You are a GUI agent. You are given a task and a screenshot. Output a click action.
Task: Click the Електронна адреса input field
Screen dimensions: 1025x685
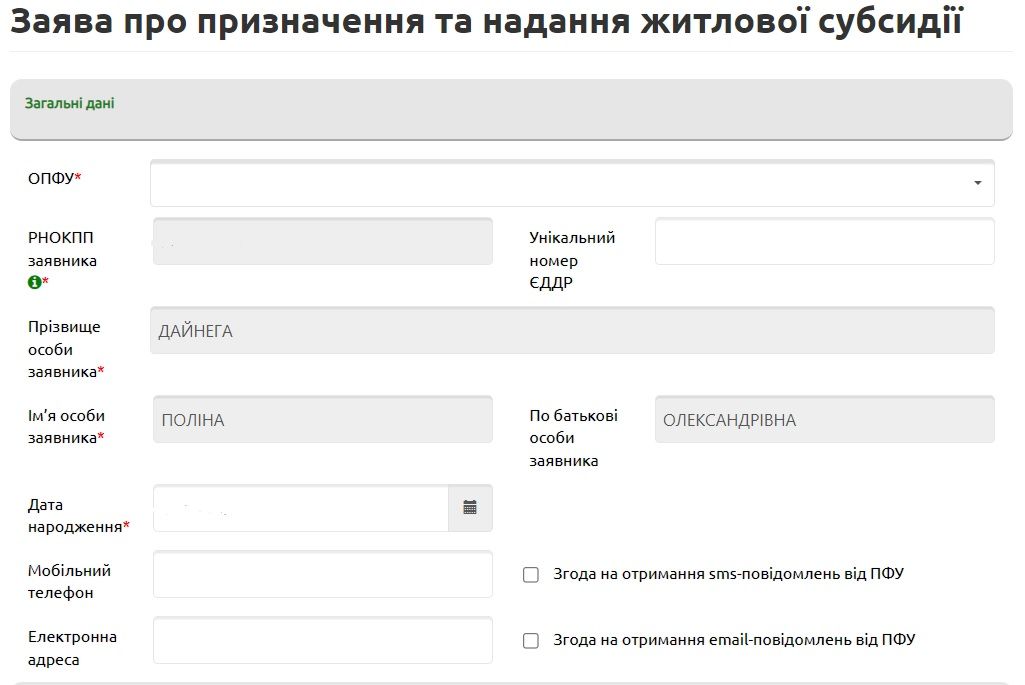point(322,640)
